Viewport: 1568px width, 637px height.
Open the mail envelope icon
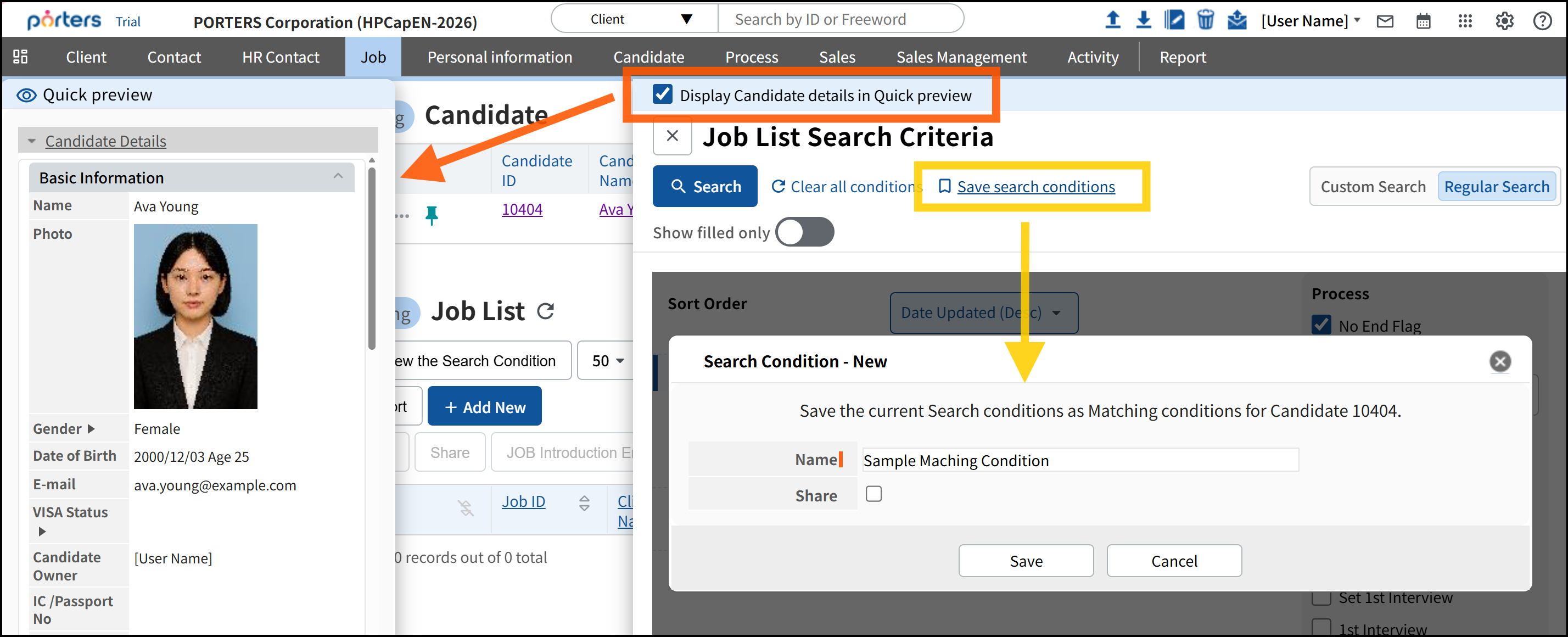point(1385,21)
